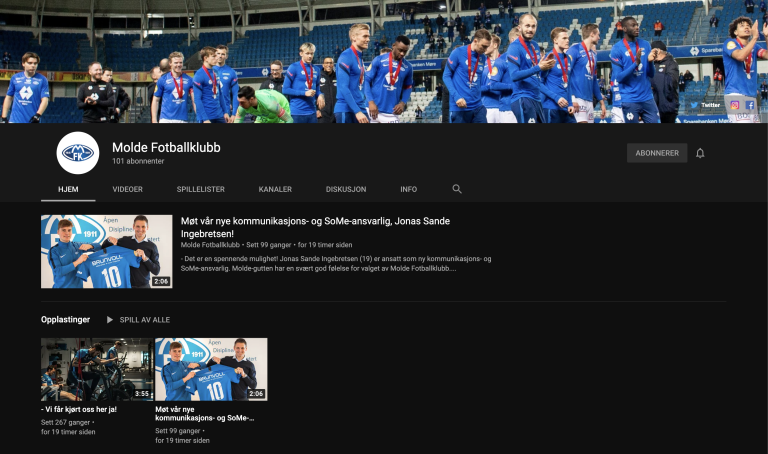
Task: Open the channel search magnifier icon
Action: click(456, 189)
